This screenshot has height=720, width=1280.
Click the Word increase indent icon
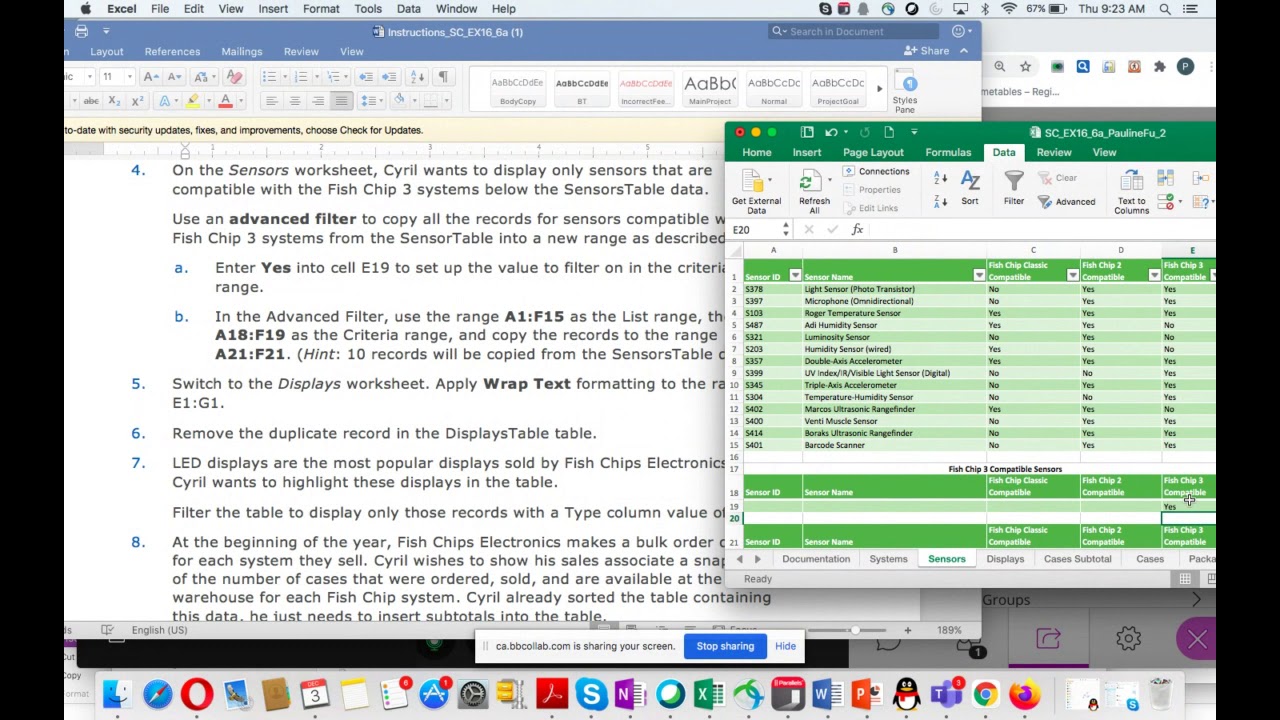click(388, 77)
